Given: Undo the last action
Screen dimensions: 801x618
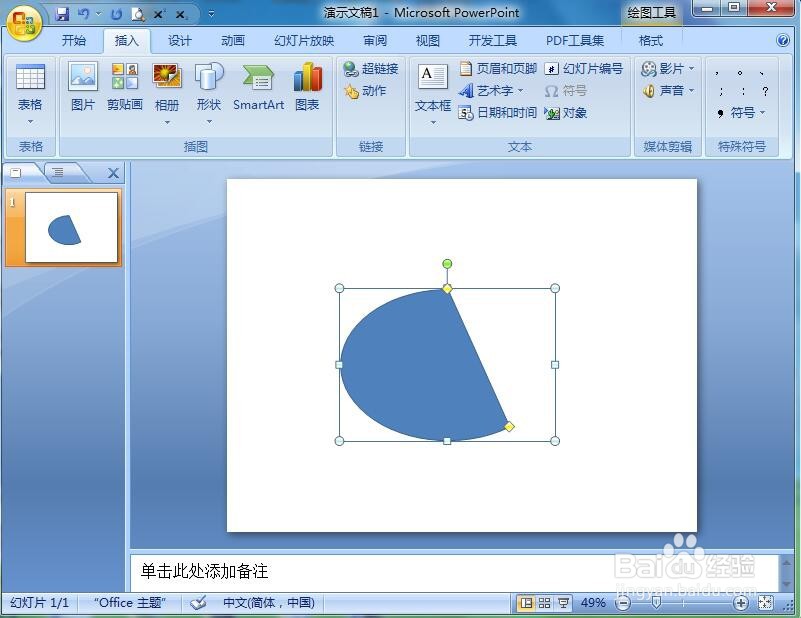Looking at the screenshot, I should coord(84,14).
